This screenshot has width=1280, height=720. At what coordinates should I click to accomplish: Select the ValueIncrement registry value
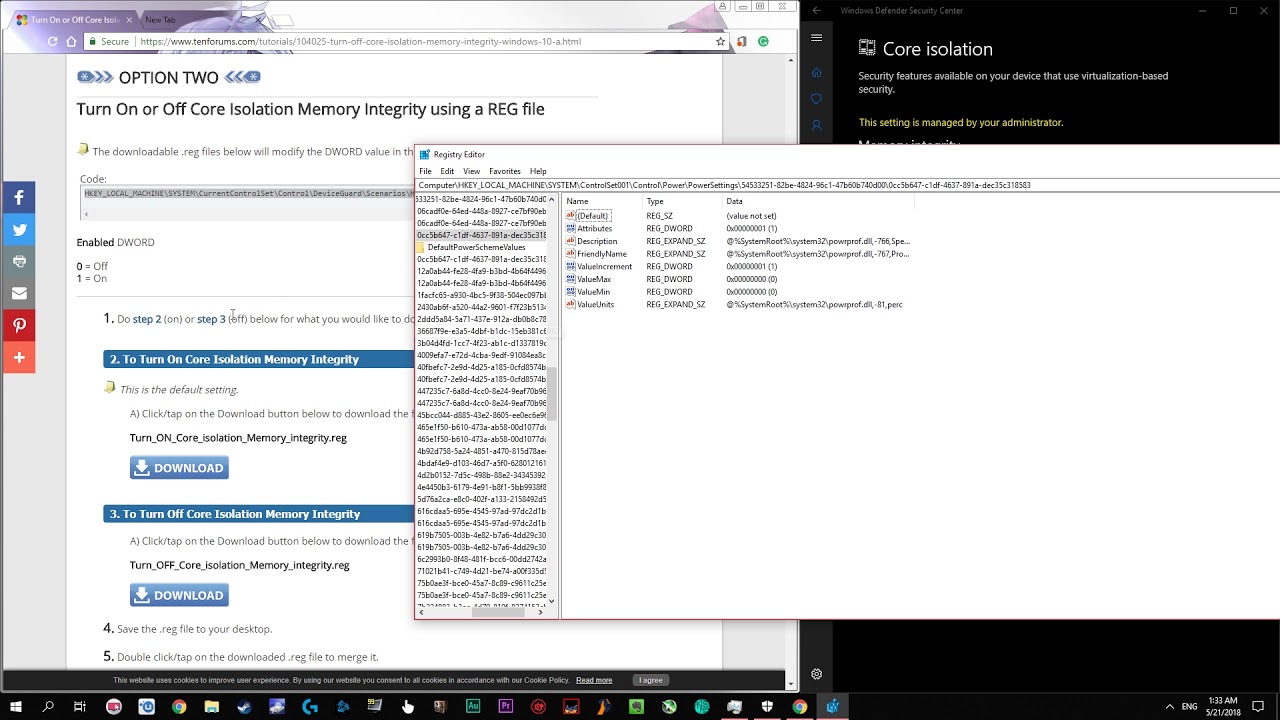[604, 267]
